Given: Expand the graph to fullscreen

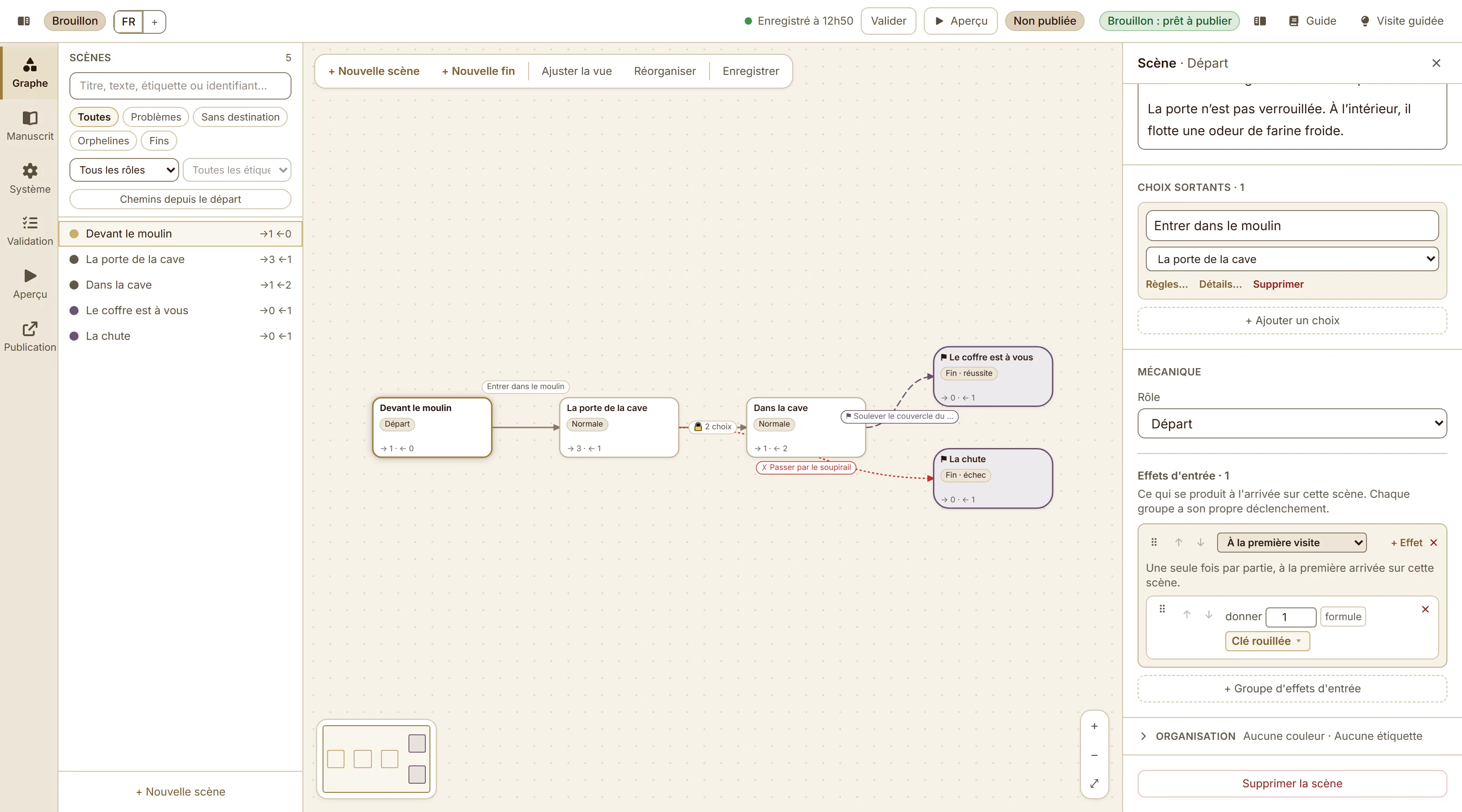Looking at the screenshot, I should click(x=1094, y=784).
